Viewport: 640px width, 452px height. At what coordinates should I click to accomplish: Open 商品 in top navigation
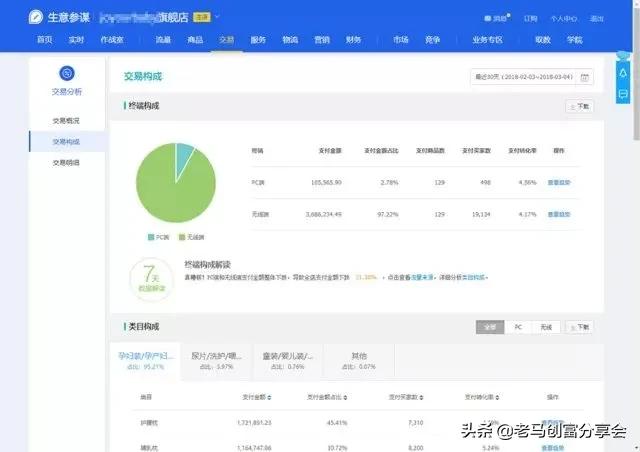point(195,40)
